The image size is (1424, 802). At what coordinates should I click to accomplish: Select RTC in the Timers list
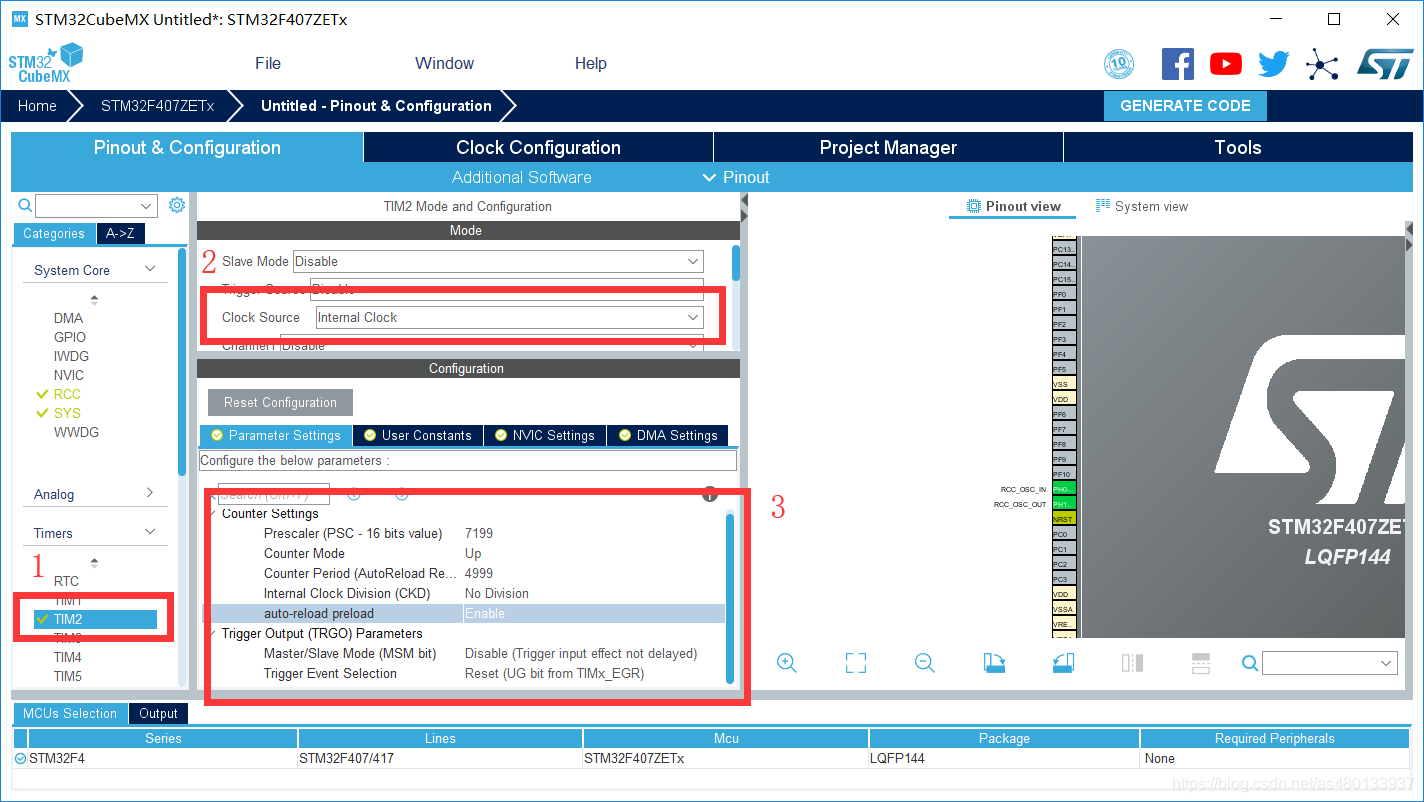[66, 581]
